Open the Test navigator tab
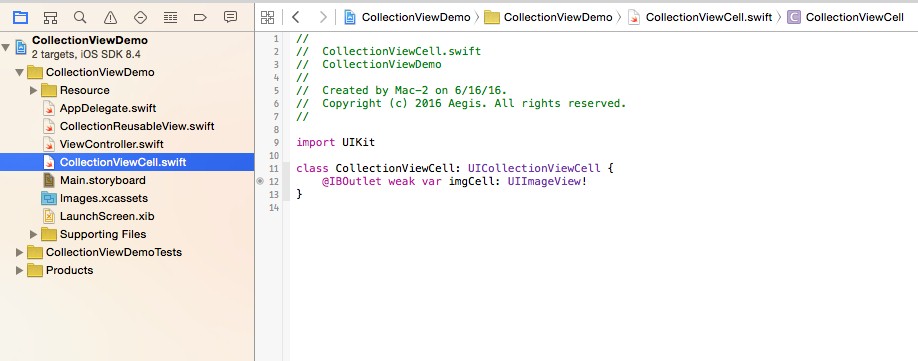918x361 pixels. (141, 17)
